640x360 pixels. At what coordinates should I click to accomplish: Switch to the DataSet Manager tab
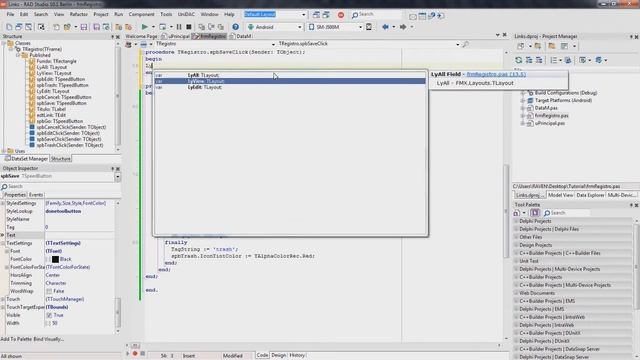pyautogui.click(x=26, y=159)
